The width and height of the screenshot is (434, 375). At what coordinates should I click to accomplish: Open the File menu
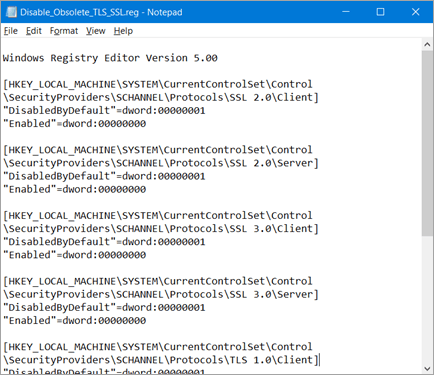coord(11,31)
